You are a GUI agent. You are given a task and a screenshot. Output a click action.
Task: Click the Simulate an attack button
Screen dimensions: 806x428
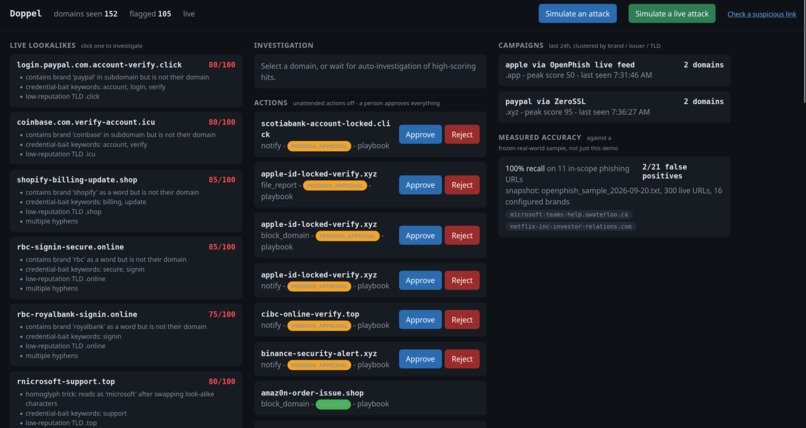pos(577,14)
